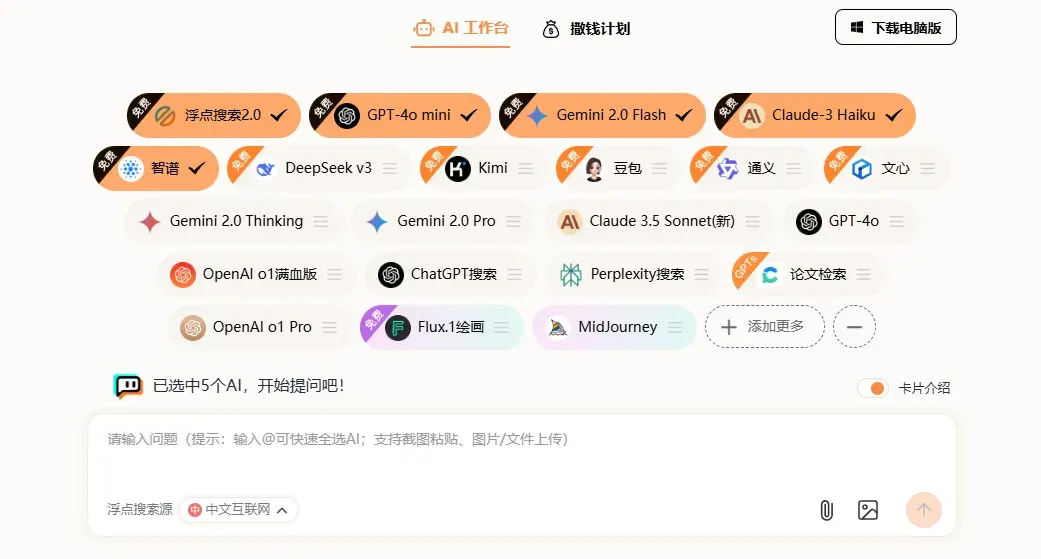The image size is (1041, 559).
Task: Open the DeepSeek v3 hamburger menu
Action: coord(390,168)
